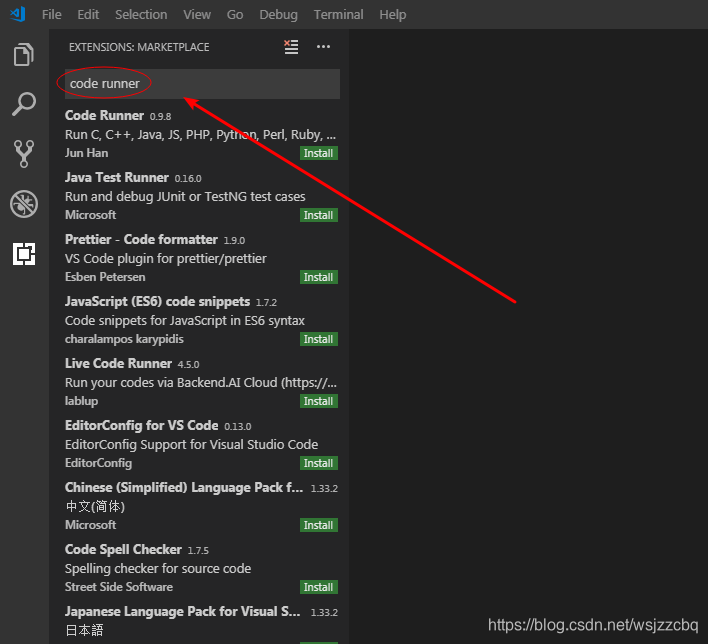Install the Java Test Runner extension

[x=319, y=215]
